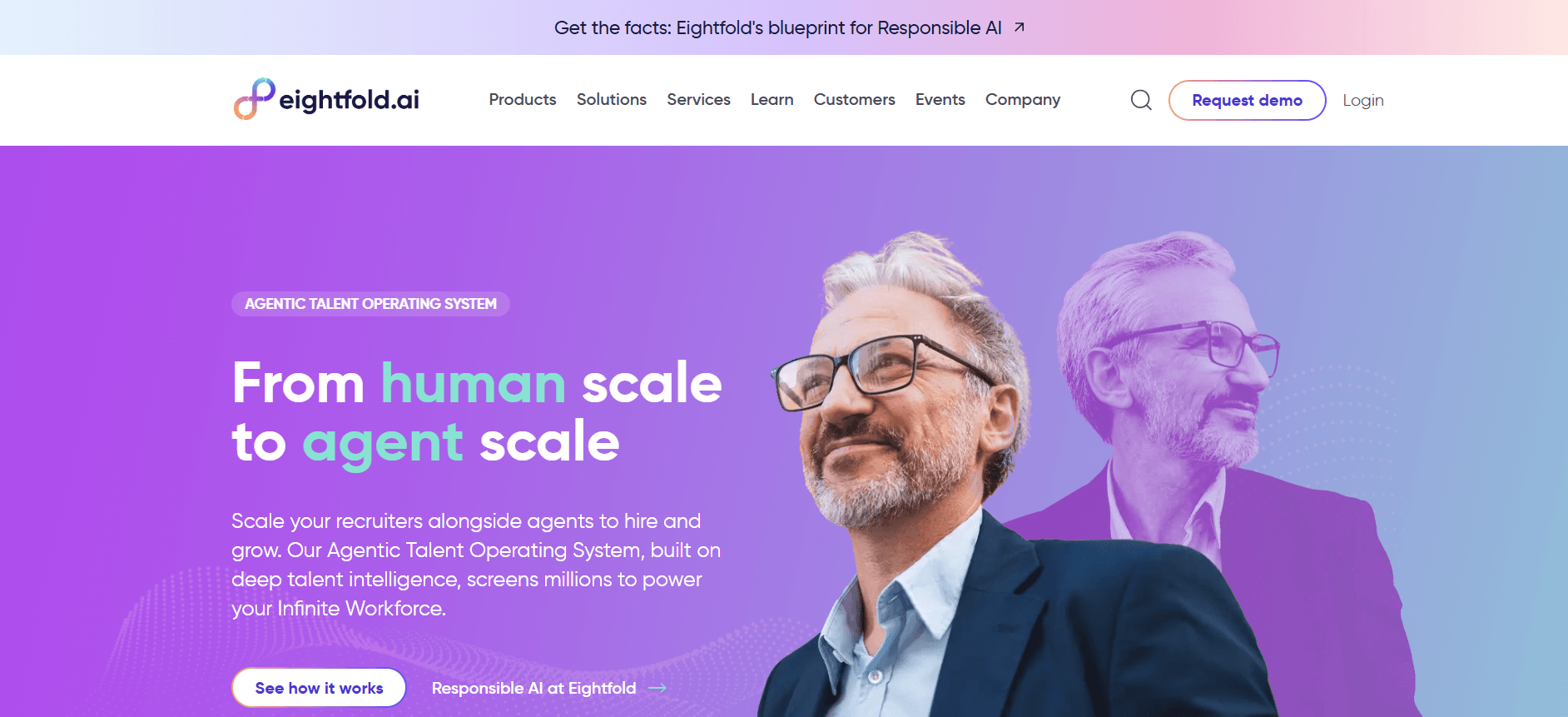Open the Customers menu item
The image size is (1568, 717).
point(855,100)
